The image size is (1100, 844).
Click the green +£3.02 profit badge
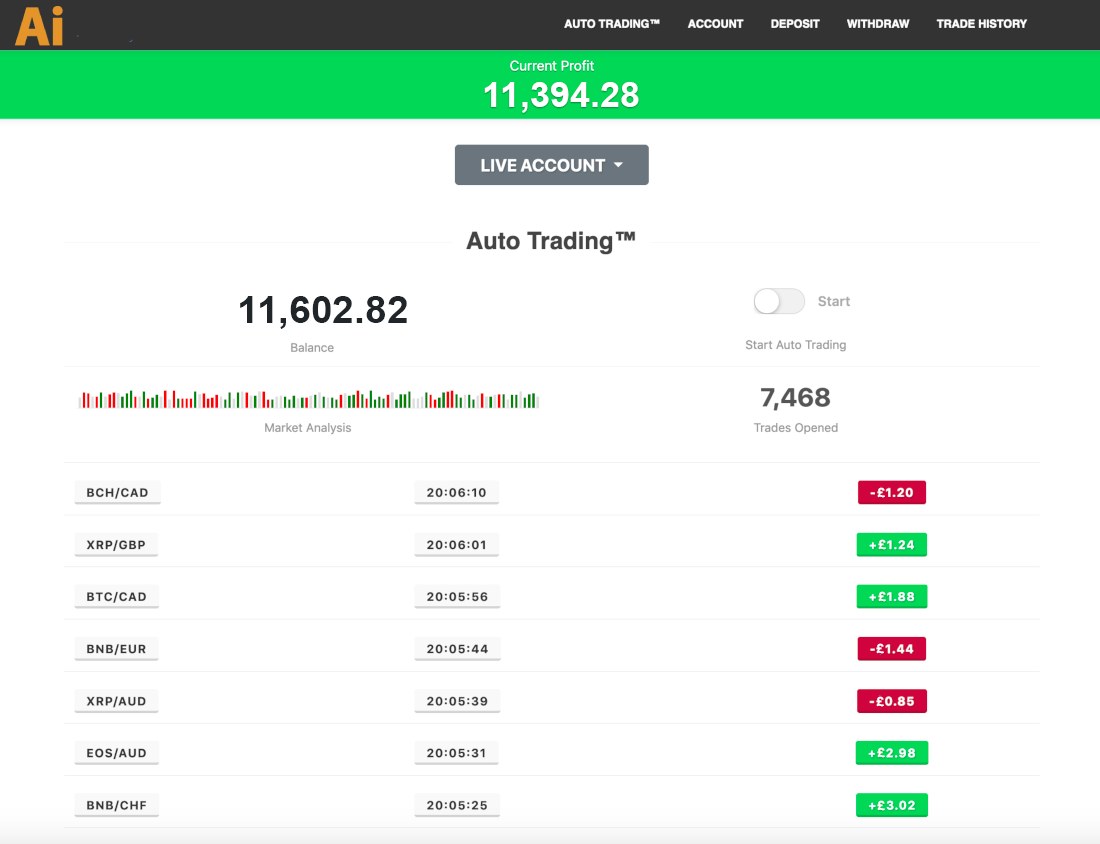(891, 805)
